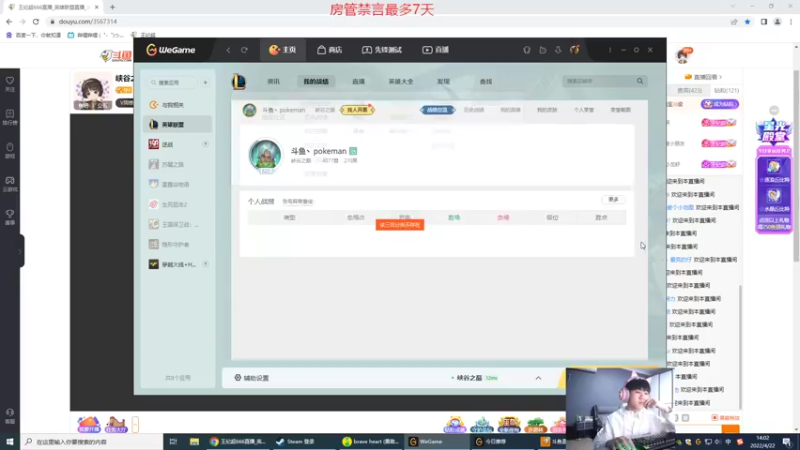Viewport: 800px width, 450px height.
Task: Open the Windows Start menu
Action: pyautogui.click(x=10, y=442)
